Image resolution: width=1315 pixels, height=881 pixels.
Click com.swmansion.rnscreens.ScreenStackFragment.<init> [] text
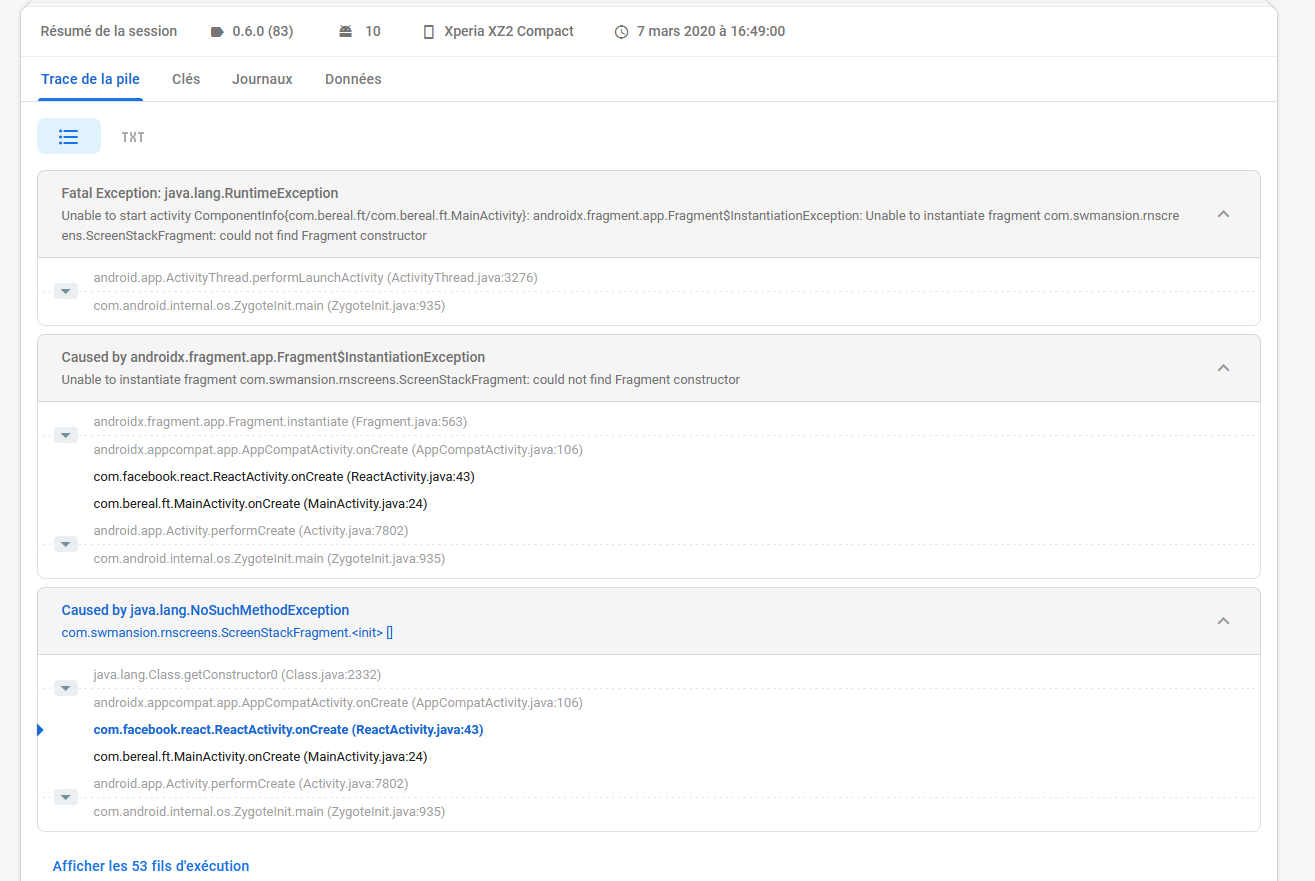227,633
